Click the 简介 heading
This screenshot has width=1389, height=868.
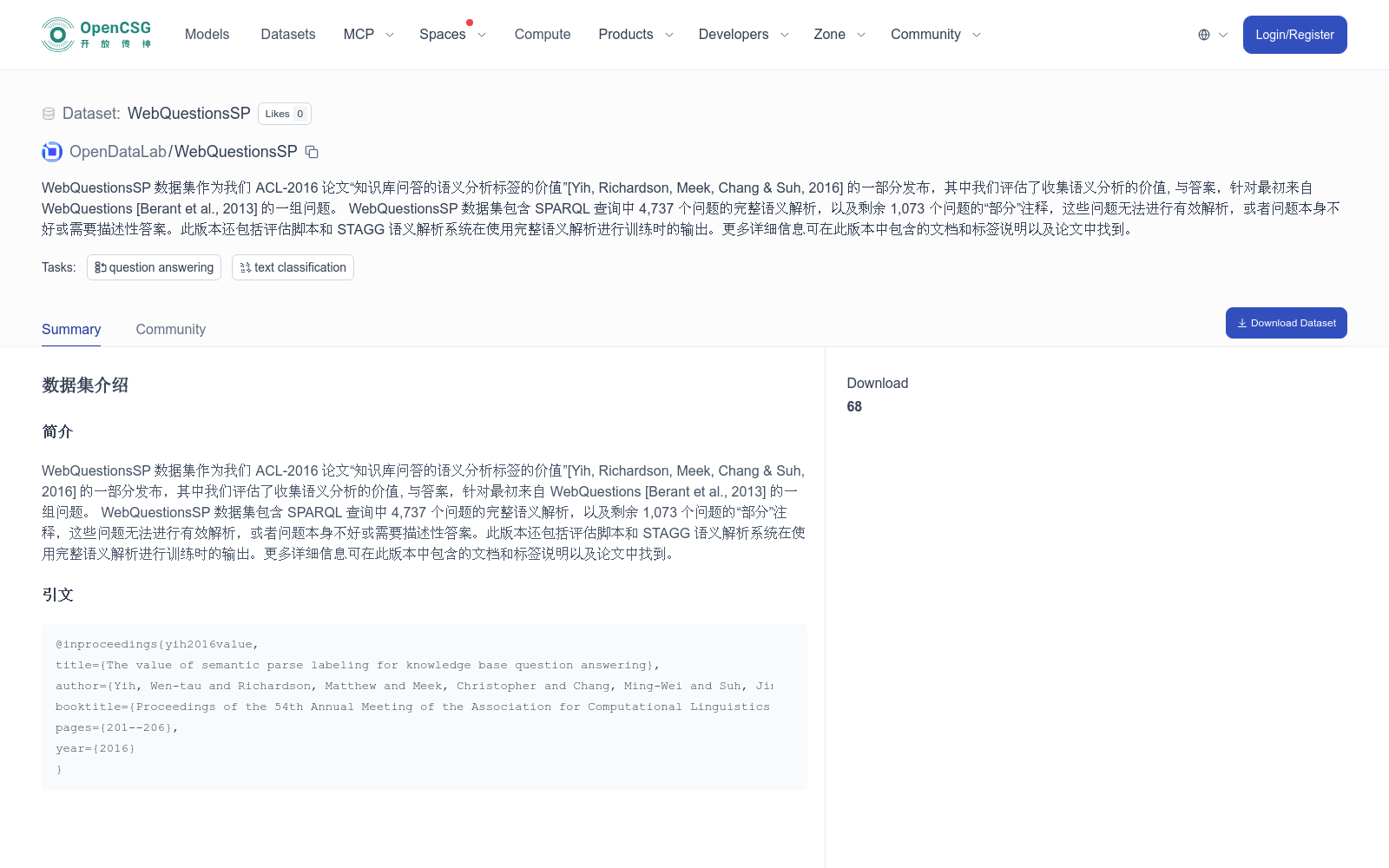click(57, 431)
